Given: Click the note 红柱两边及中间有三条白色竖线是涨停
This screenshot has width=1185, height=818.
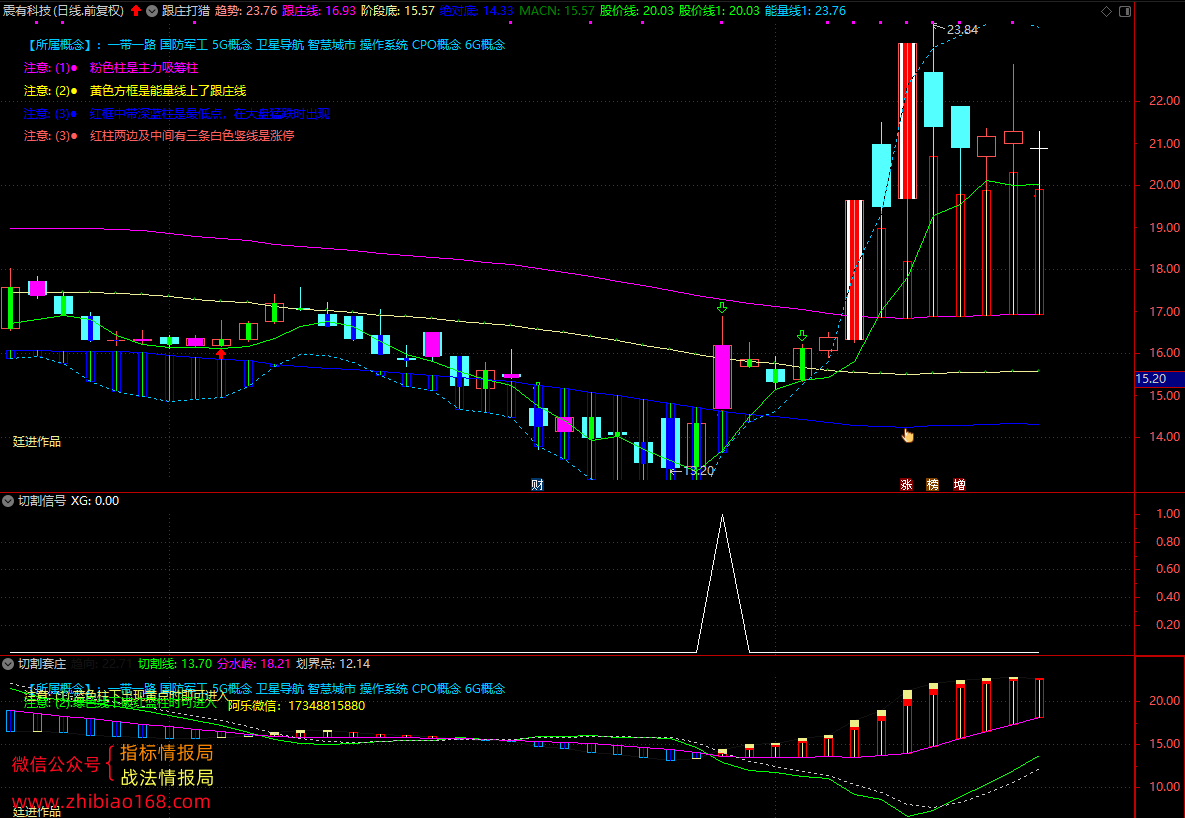Looking at the screenshot, I should click(192, 136).
